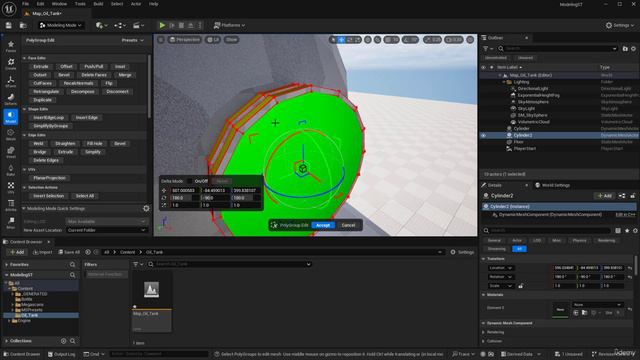
Task: Click the viewport maximize icon at top right
Action: coord(470,40)
